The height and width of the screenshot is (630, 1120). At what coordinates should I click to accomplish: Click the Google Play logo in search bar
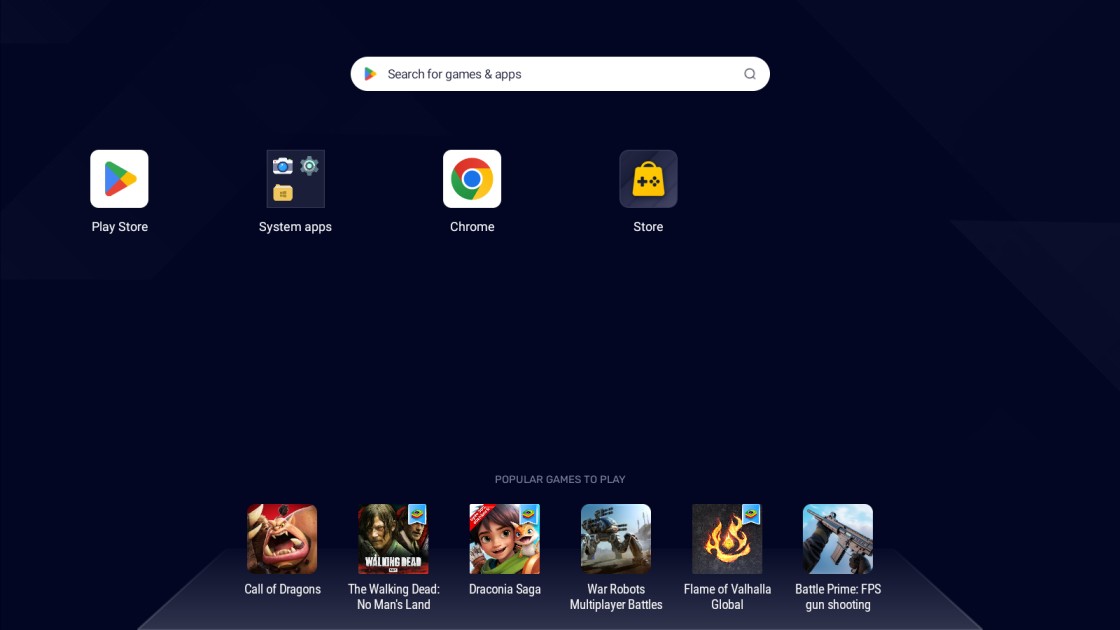click(370, 74)
